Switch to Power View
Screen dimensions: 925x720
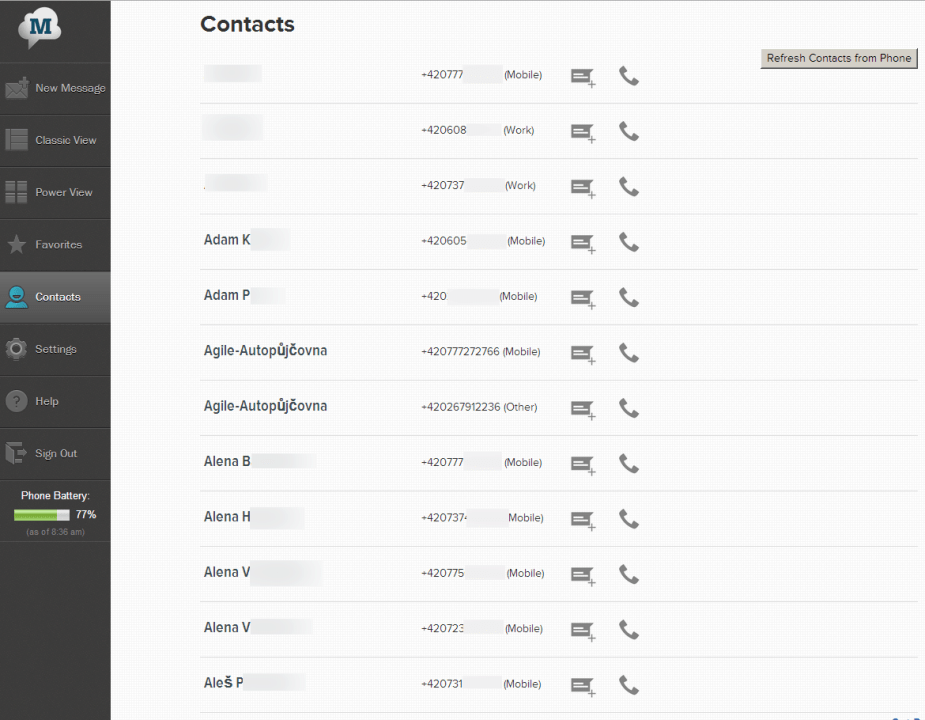point(55,192)
